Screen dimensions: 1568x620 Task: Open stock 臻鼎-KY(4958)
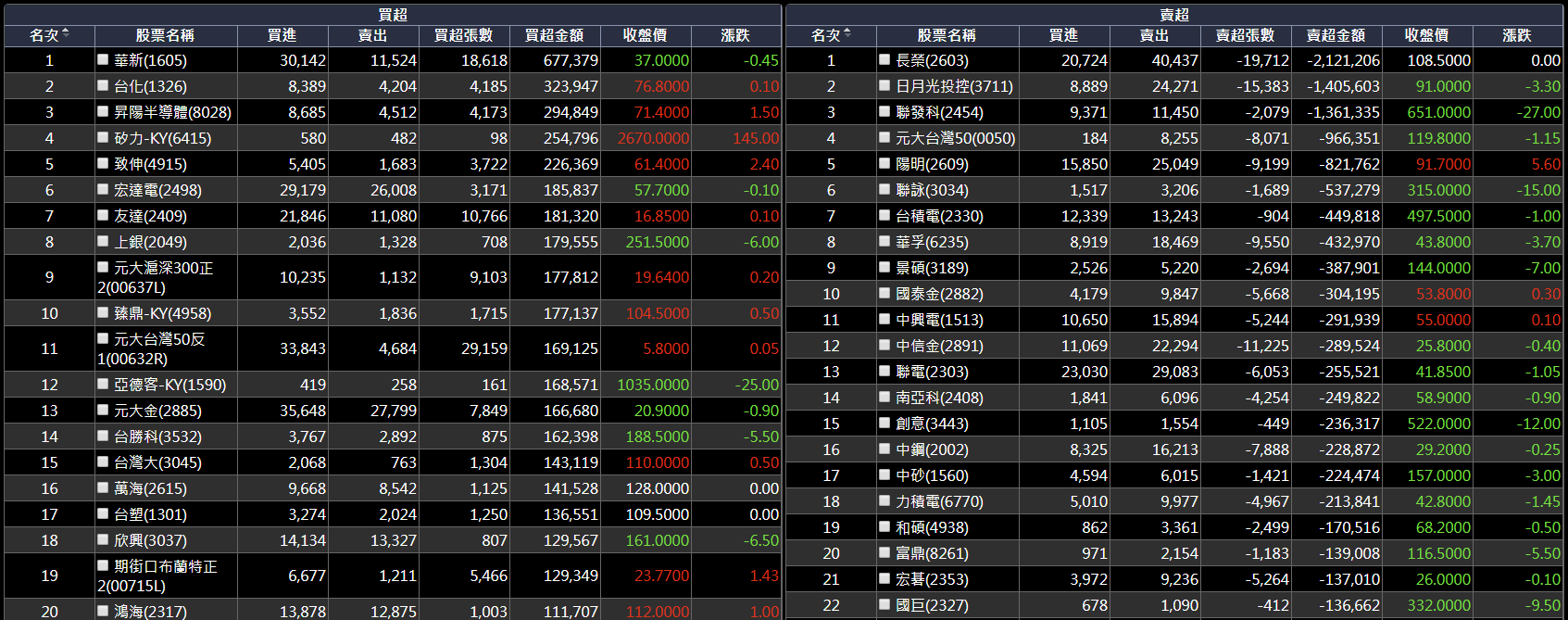[162, 313]
